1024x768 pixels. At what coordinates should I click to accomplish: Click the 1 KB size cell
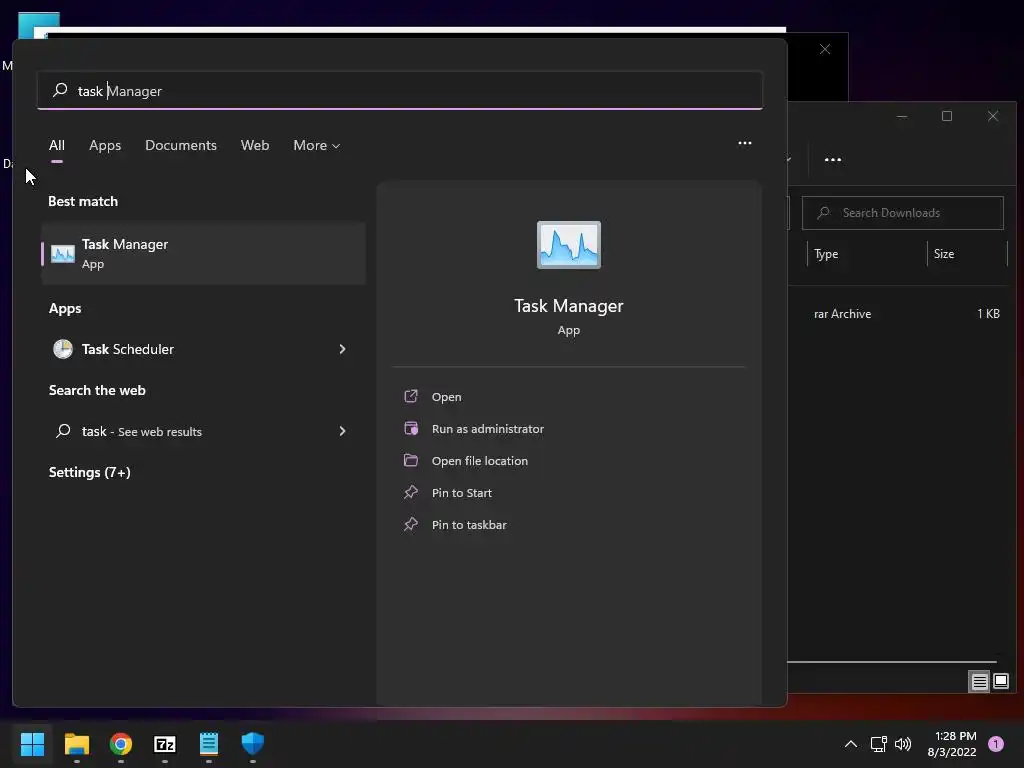pyautogui.click(x=989, y=313)
